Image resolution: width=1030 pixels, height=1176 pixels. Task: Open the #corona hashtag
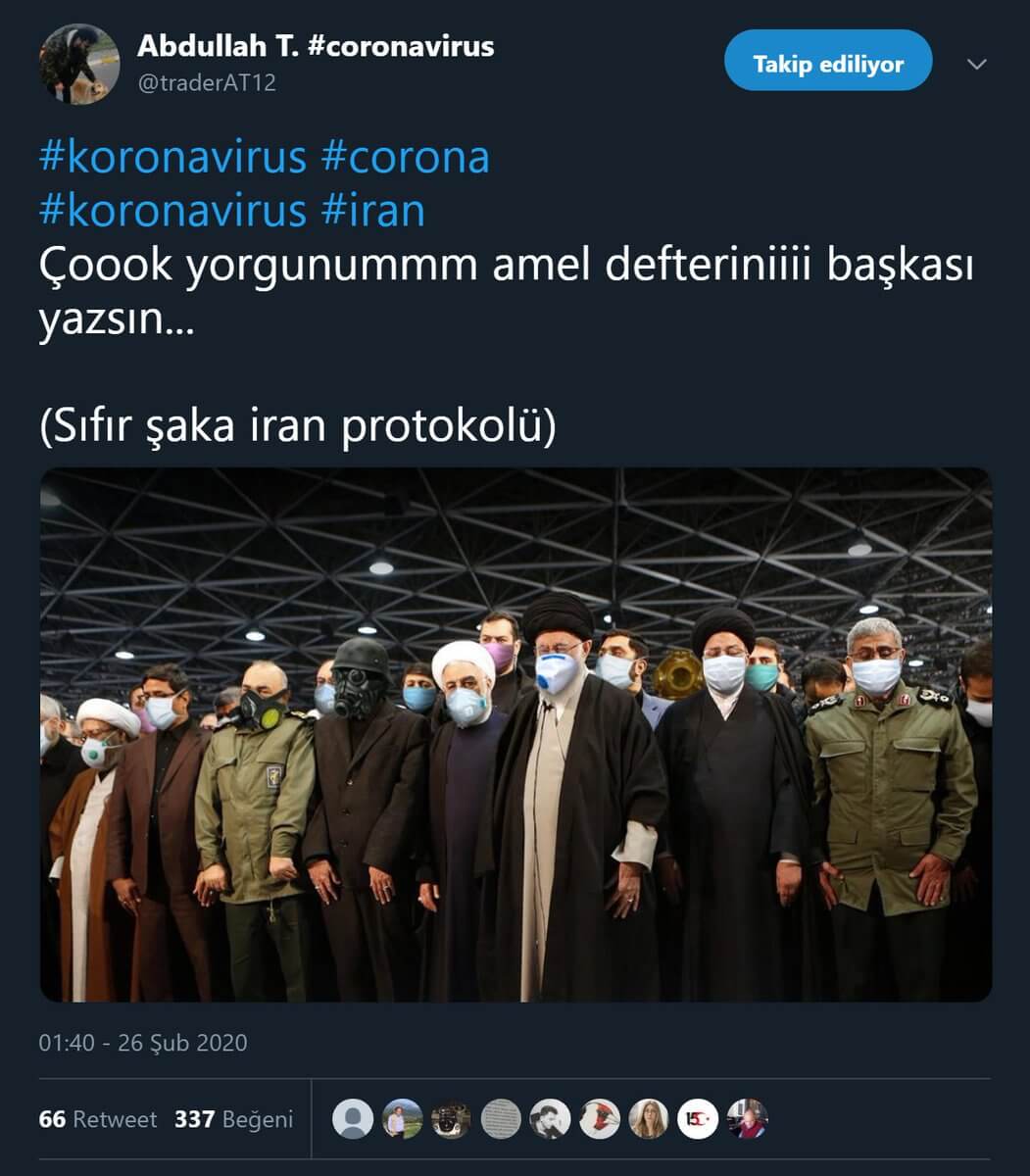pyautogui.click(x=405, y=157)
